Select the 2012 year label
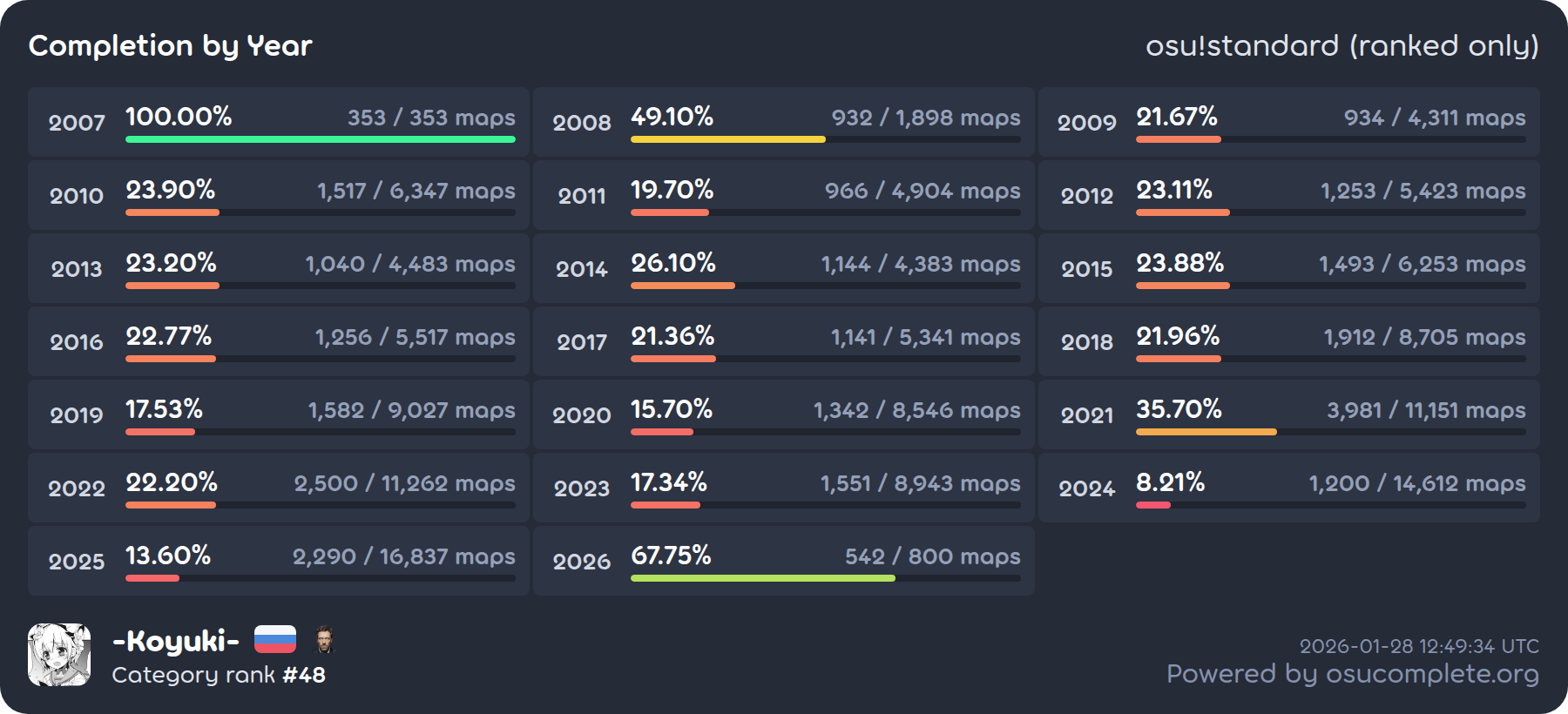The width and height of the screenshot is (1568, 714). pyautogui.click(x=1086, y=196)
